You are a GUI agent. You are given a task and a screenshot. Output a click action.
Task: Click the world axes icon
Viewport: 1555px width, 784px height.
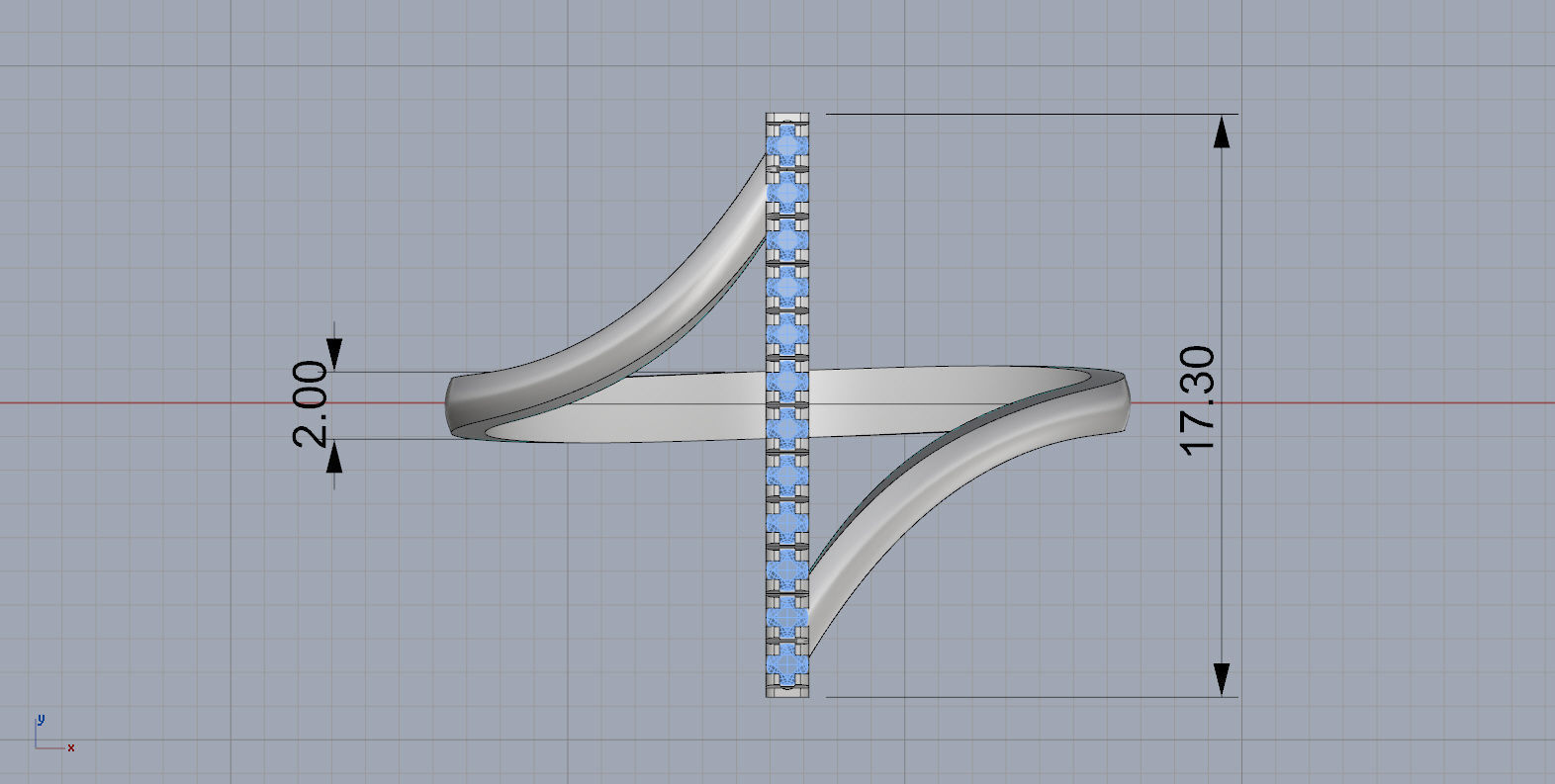click(x=53, y=733)
